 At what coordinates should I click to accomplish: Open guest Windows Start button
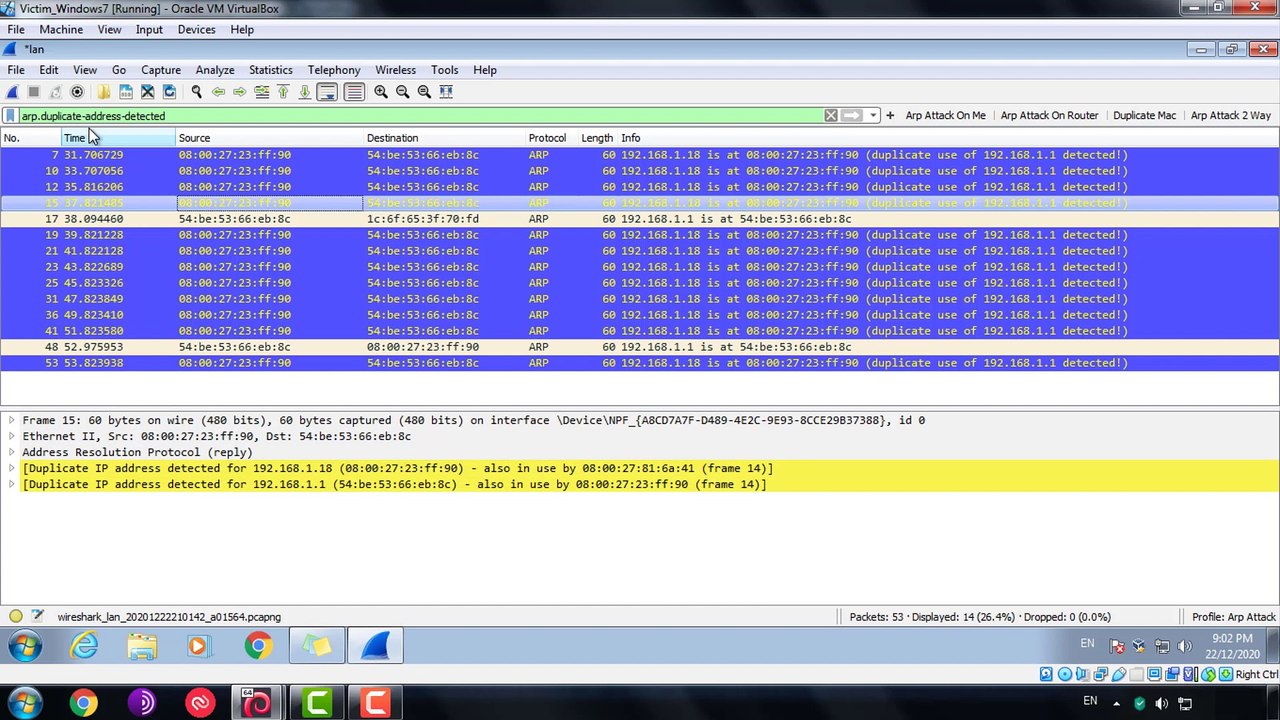point(25,647)
